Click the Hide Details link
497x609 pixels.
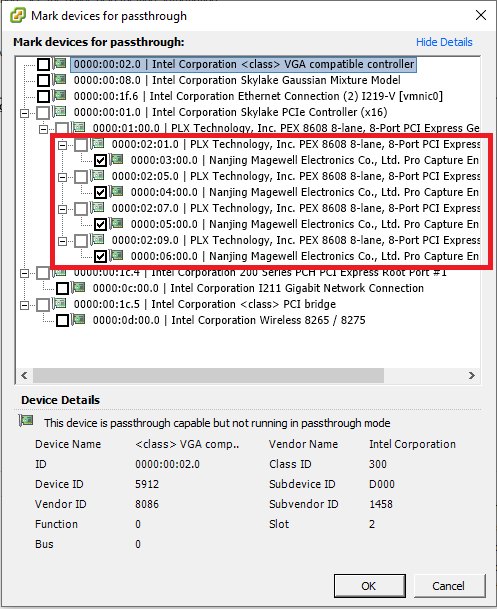pyautogui.click(x=444, y=42)
